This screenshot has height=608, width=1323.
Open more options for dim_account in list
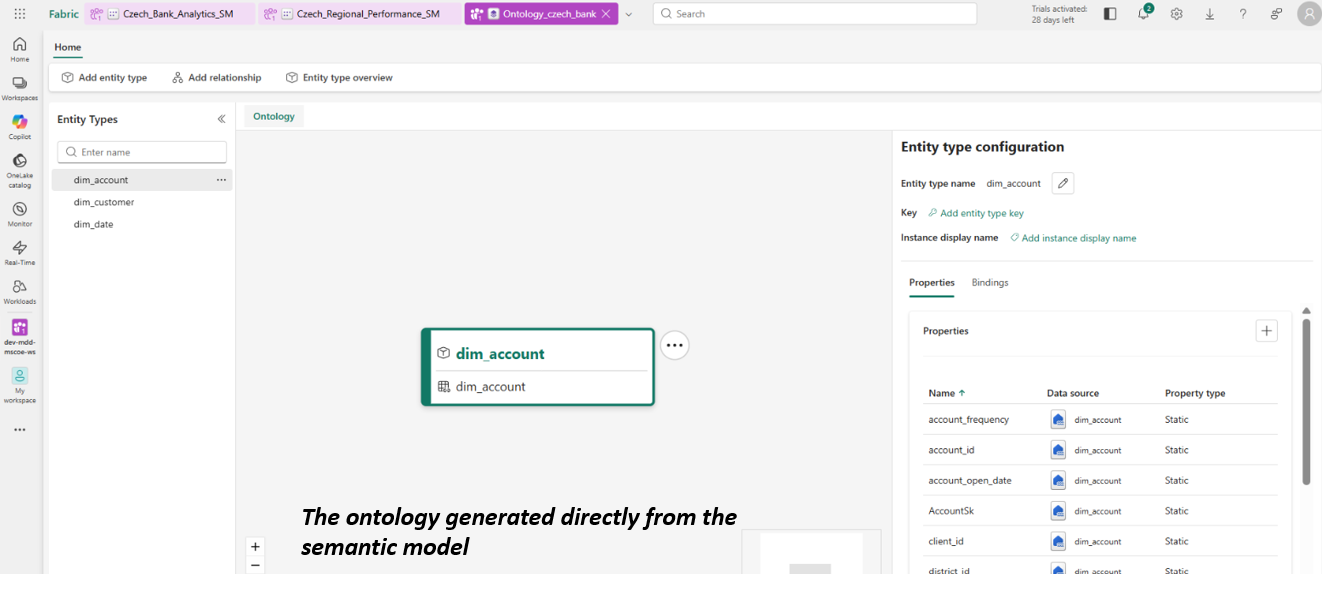[221, 180]
